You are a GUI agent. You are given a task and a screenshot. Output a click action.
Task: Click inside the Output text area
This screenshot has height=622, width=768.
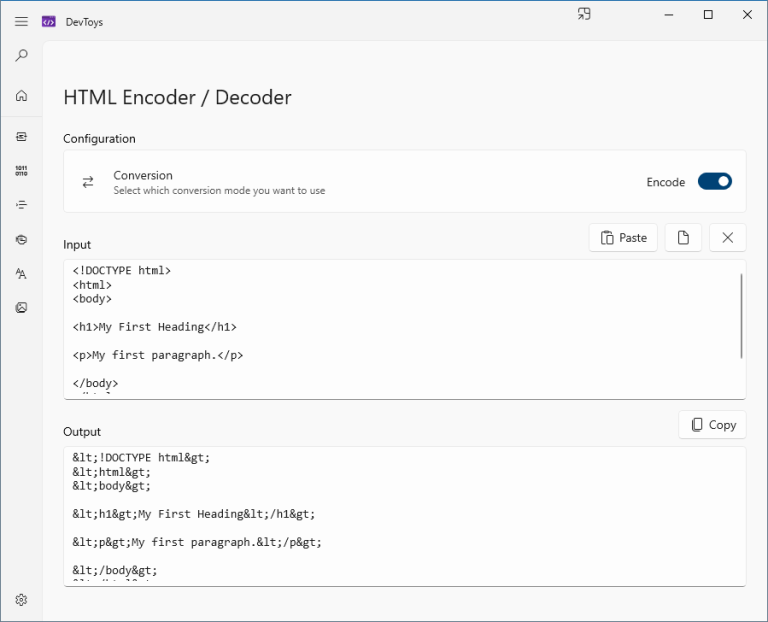click(404, 516)
